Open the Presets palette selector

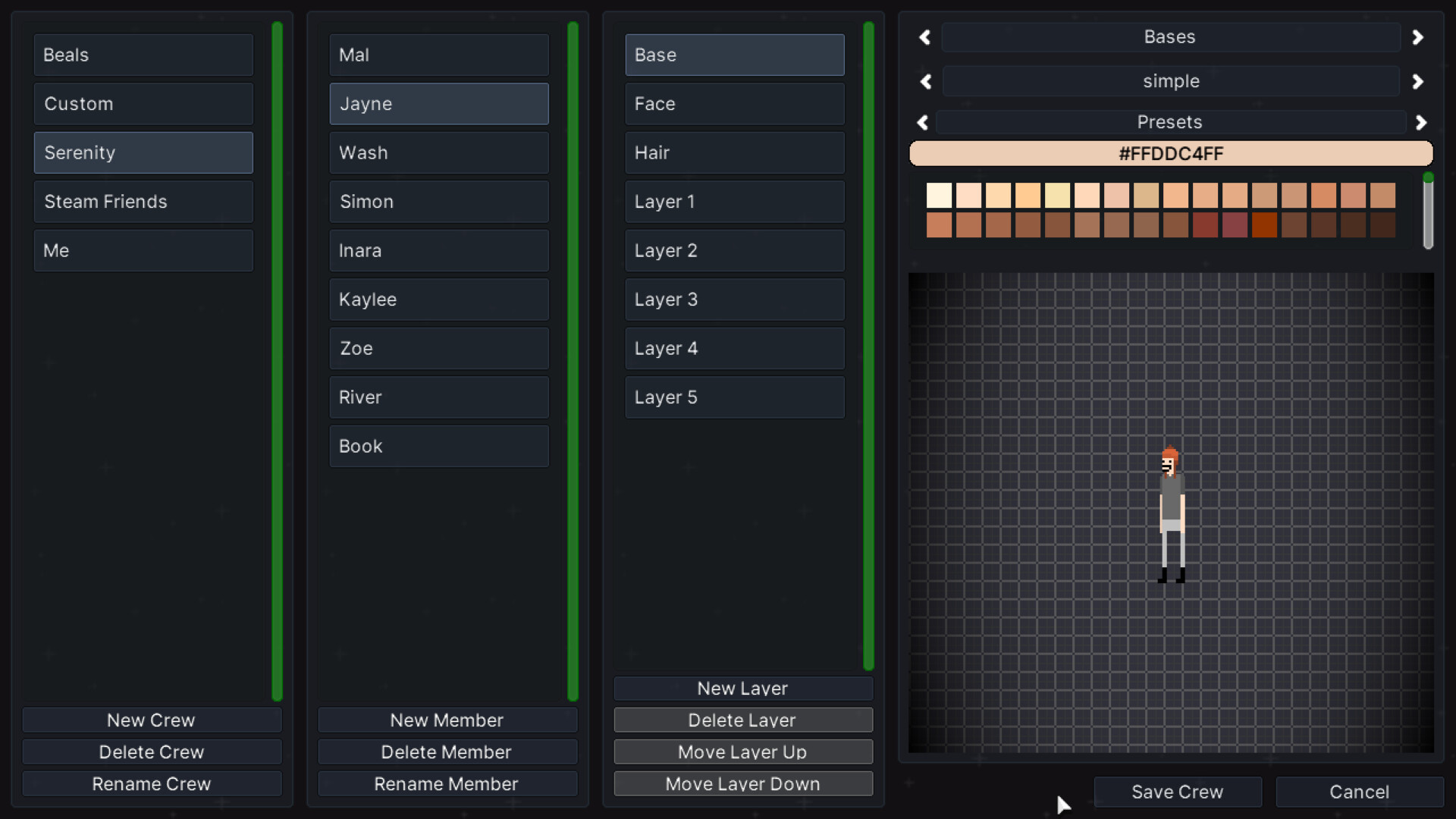(1170, 122)
